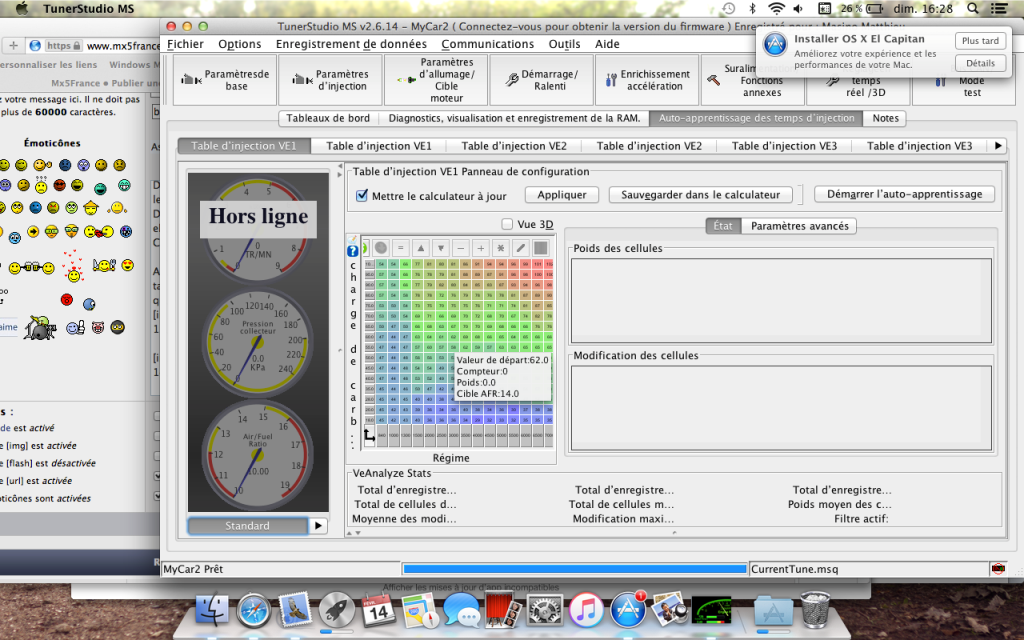
Task: Switch to the Diagnostics, visualisation tab
Action: (x=514, y=118)
